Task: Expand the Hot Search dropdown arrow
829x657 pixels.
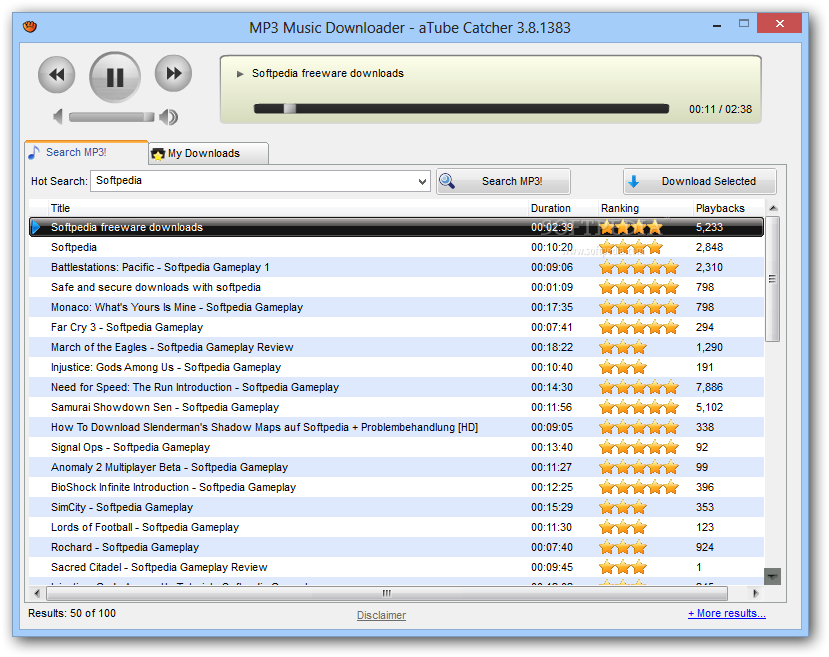Action: pyautogui.click(x=422, y=181)
